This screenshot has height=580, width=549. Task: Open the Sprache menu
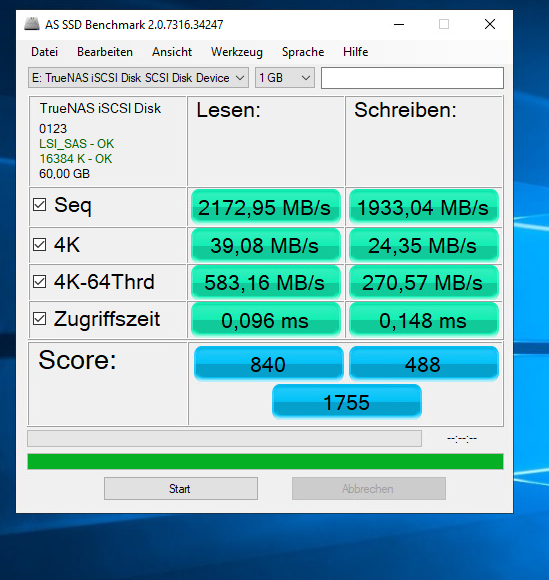tap(303, 52)
